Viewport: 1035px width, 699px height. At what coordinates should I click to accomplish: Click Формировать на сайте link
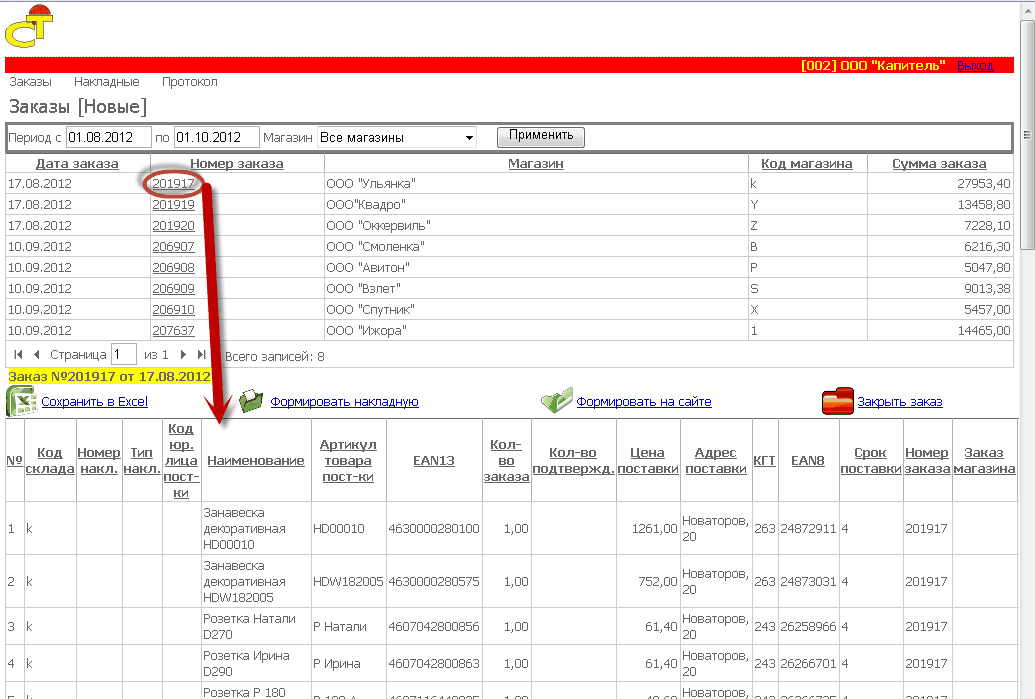[644, 401]
